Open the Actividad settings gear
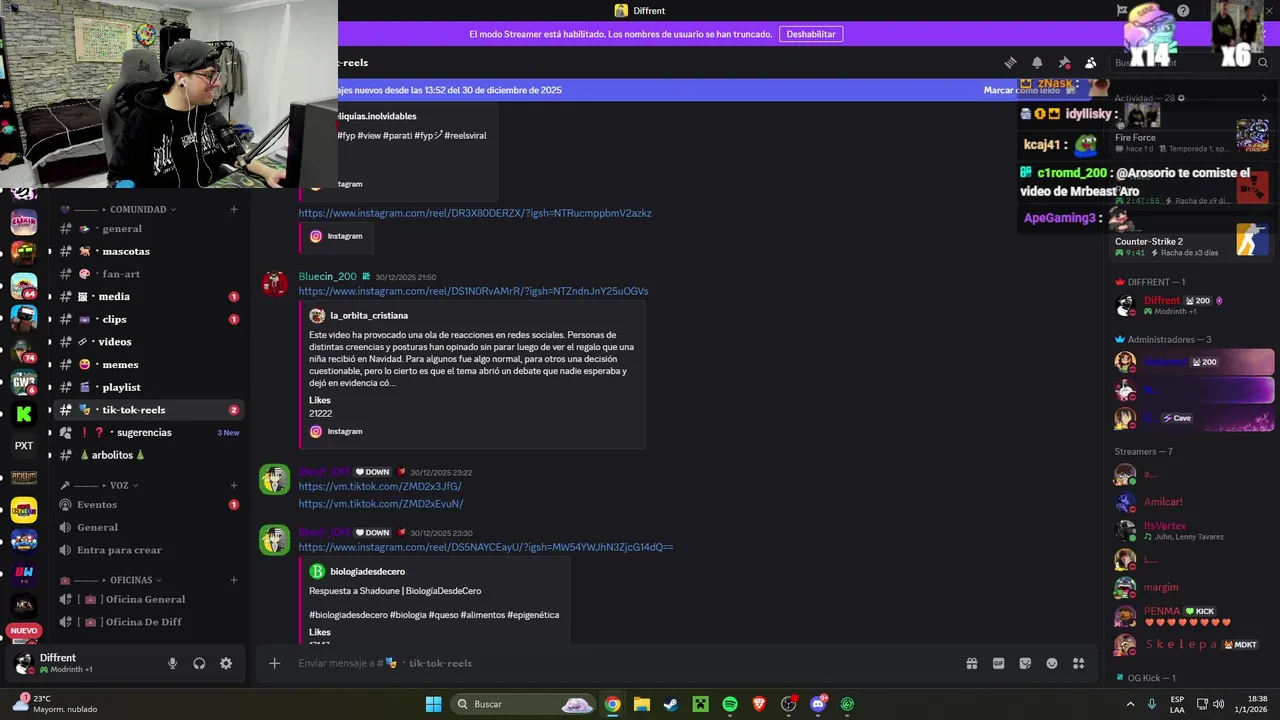Screen dimensions: 1280x720 coord(1181,98)
